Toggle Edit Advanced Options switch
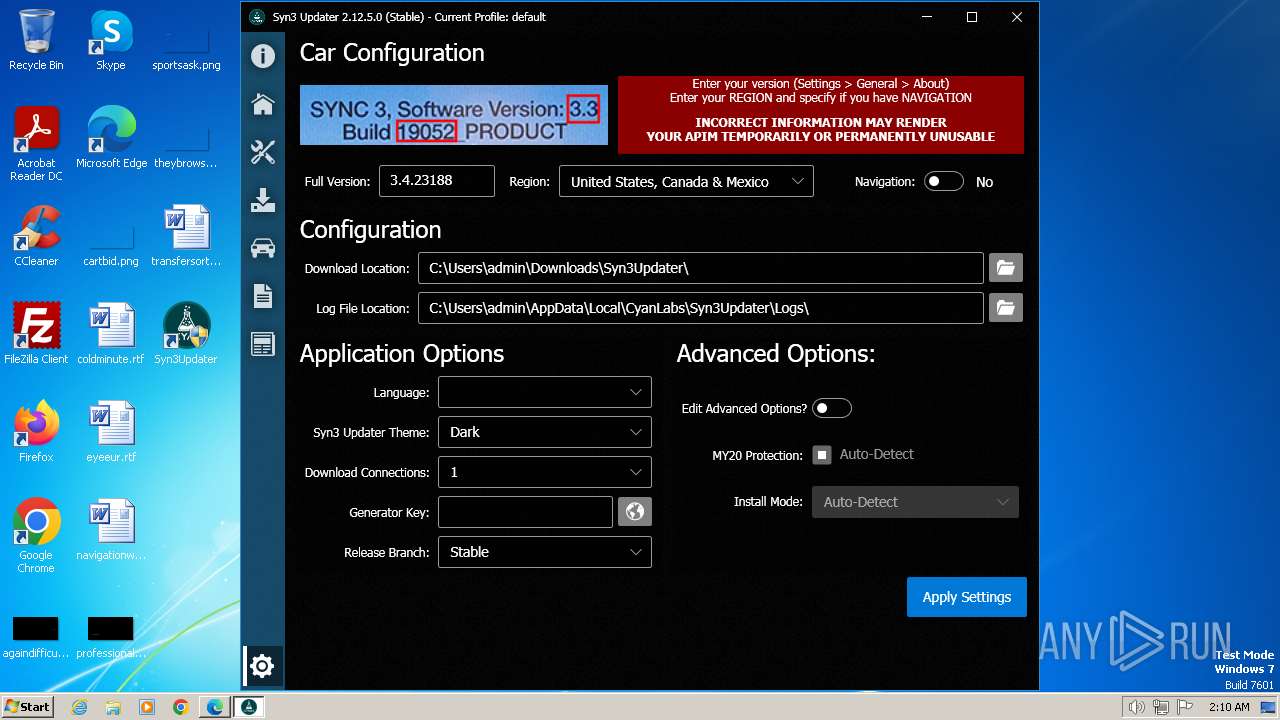Image resolution: width=1280 pixels, height=720 pixels. 831,408
